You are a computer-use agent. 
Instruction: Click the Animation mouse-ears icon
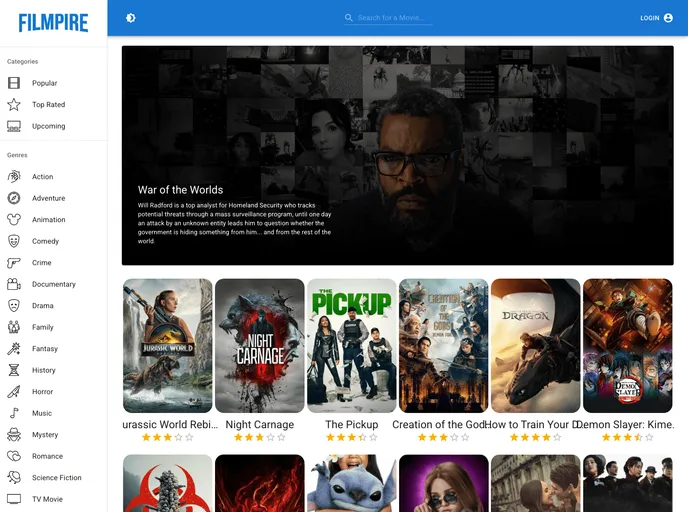pyautogui.click(x=14, y=219)
